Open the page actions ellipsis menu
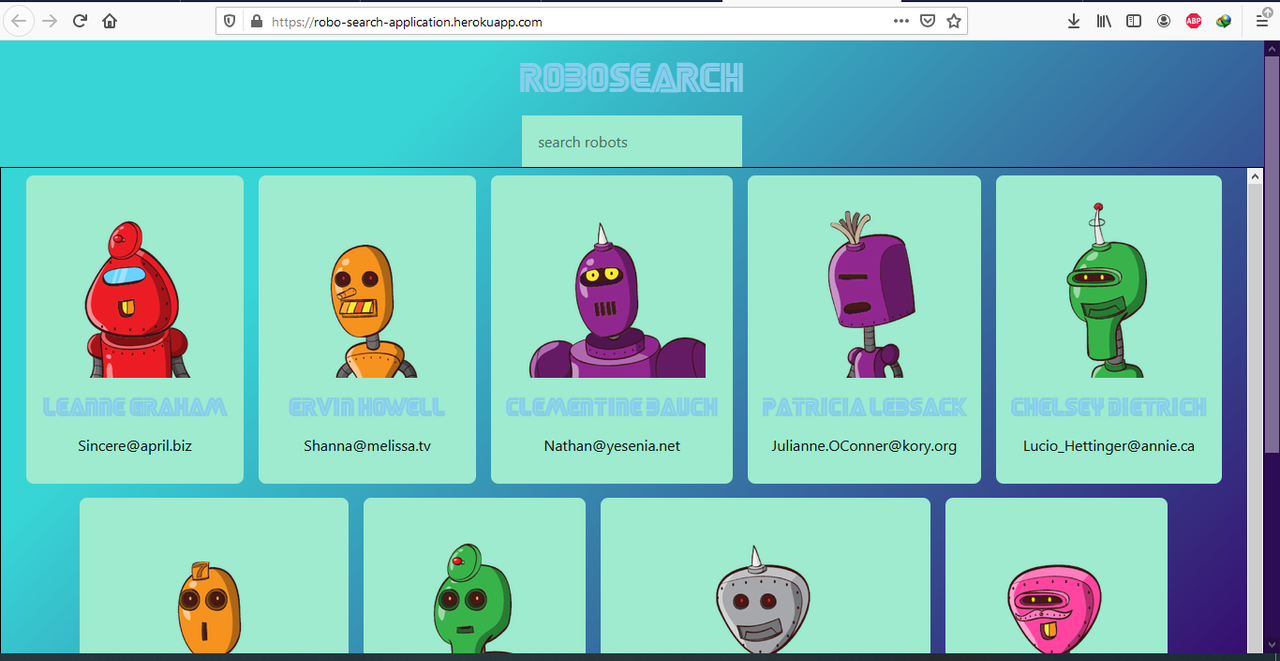This screenshot has height=661, width=1280. click(900, 20)
